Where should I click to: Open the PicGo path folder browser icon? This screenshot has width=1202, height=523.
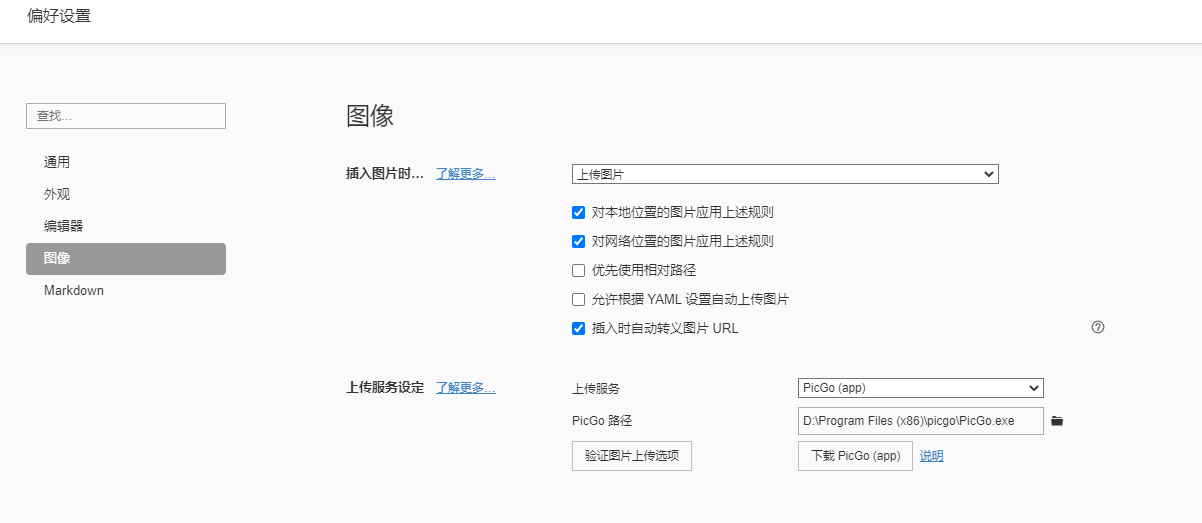coord(1057,421)
